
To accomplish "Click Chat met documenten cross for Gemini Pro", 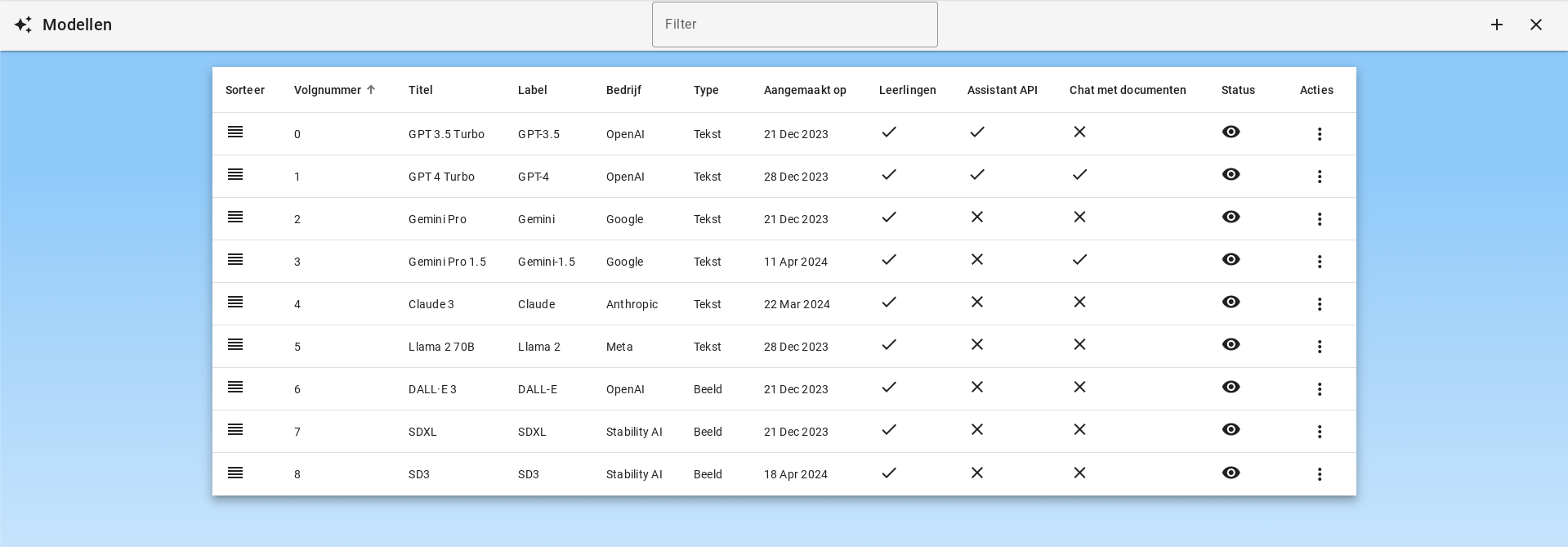I will pos(1079,217).
